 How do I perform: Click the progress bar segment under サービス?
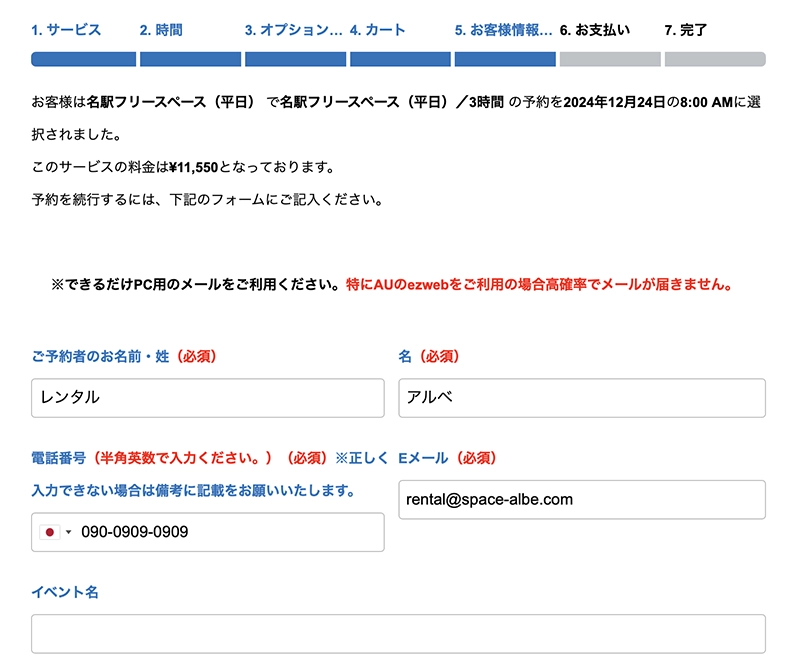pos(84,60)
